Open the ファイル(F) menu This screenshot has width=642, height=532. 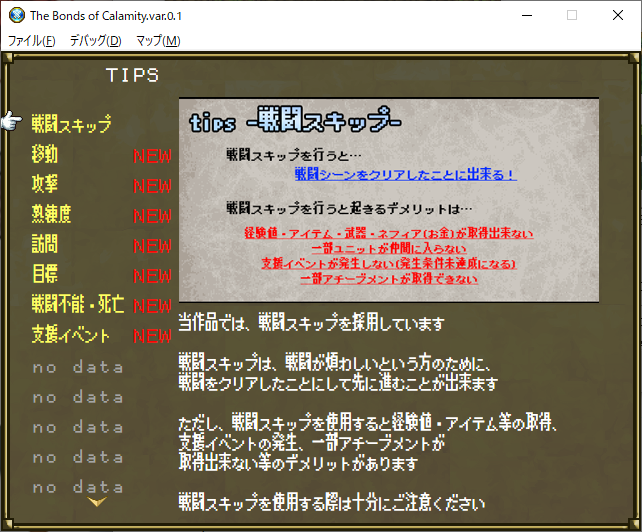coord(32,41)
